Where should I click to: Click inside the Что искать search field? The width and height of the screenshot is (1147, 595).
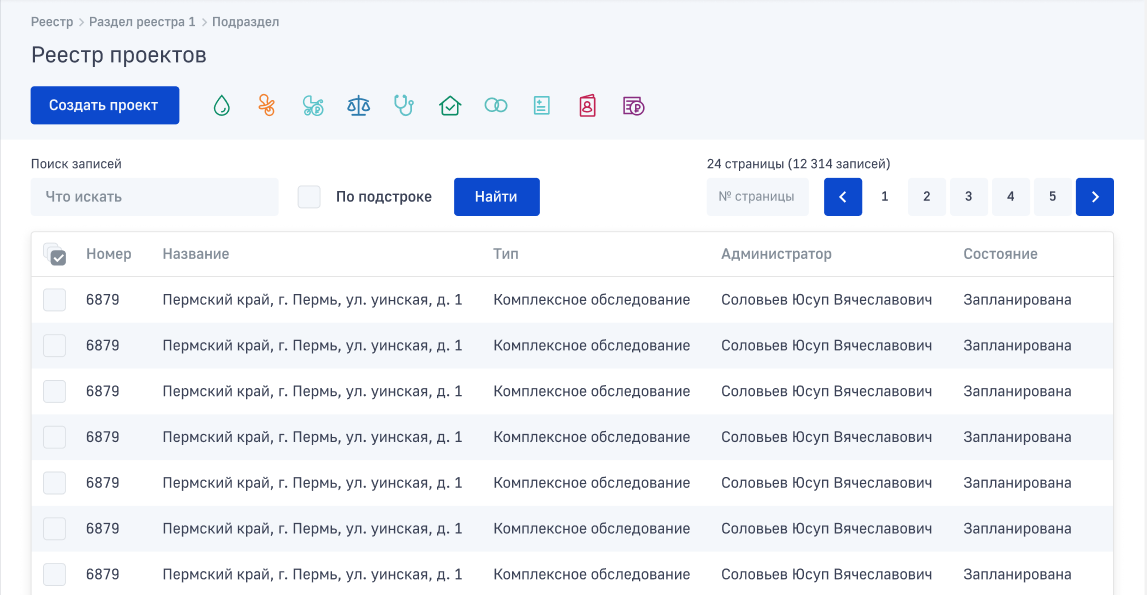[154, 196]
